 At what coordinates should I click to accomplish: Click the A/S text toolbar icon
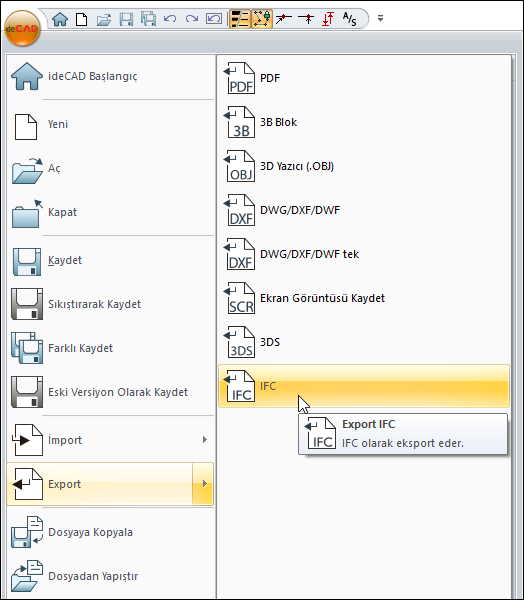[x=349, y=19]
